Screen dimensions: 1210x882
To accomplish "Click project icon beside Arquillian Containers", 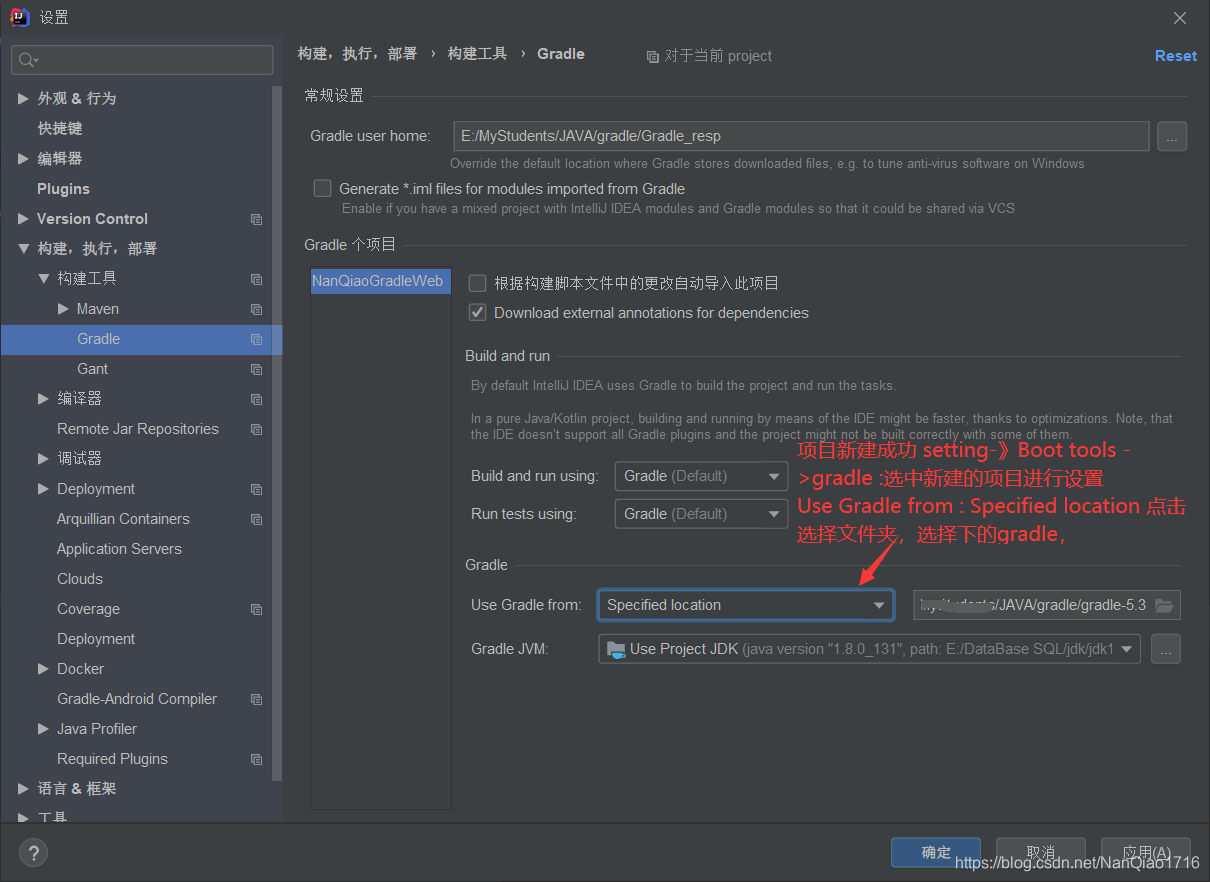I will pyautogui.click(x=257, y=519).
